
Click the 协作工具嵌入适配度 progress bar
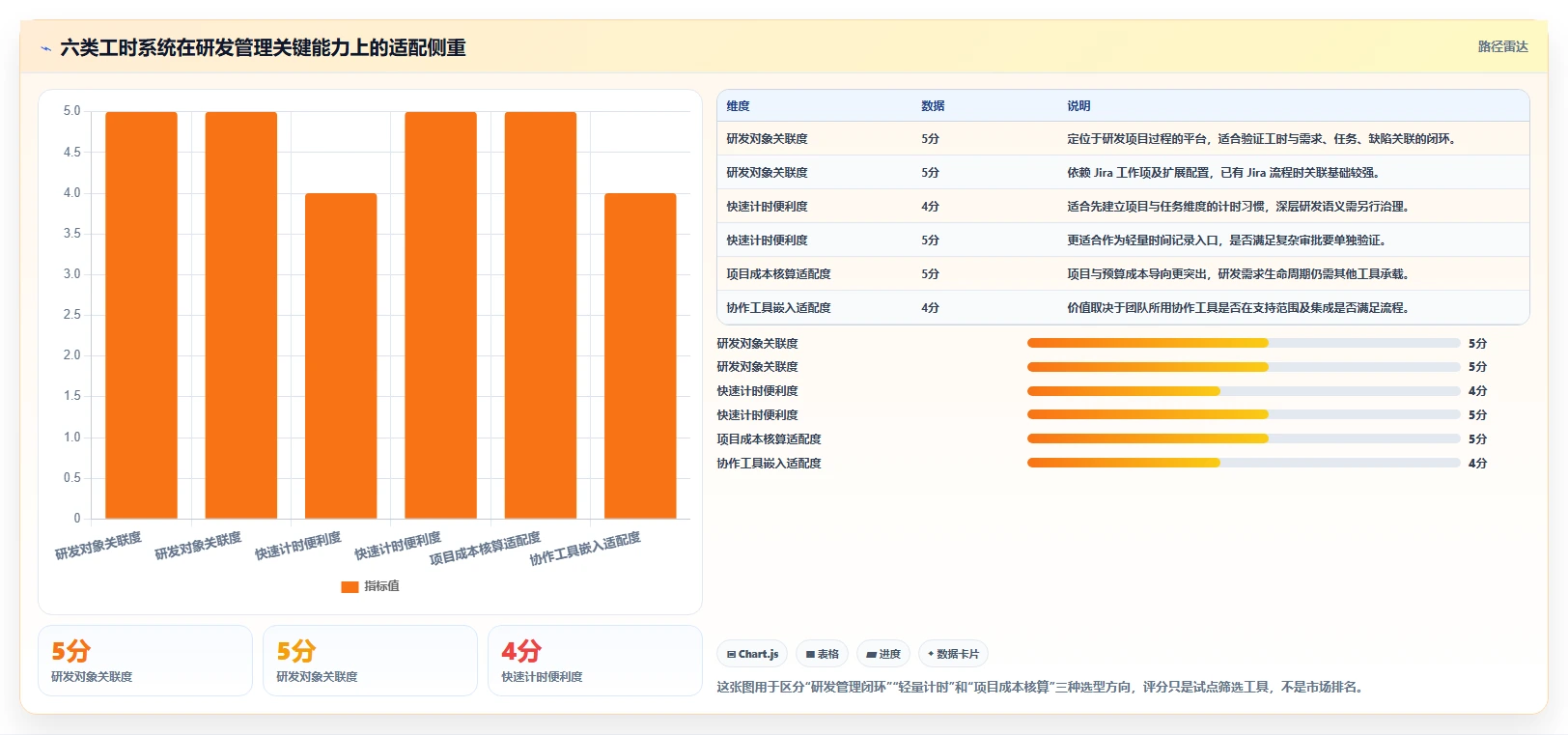pyautogui.click(x=1244, y=463)
